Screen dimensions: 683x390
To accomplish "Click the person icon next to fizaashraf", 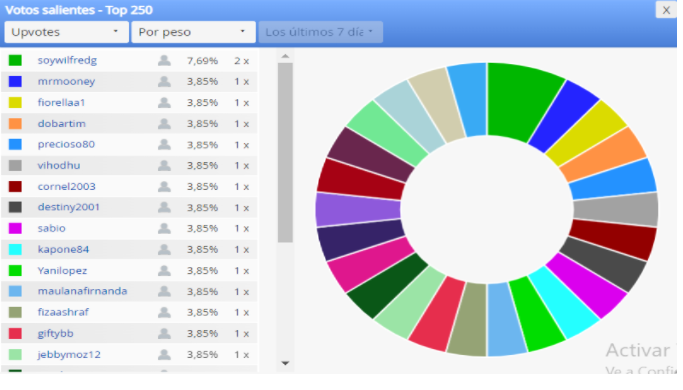I will [164, 312].
